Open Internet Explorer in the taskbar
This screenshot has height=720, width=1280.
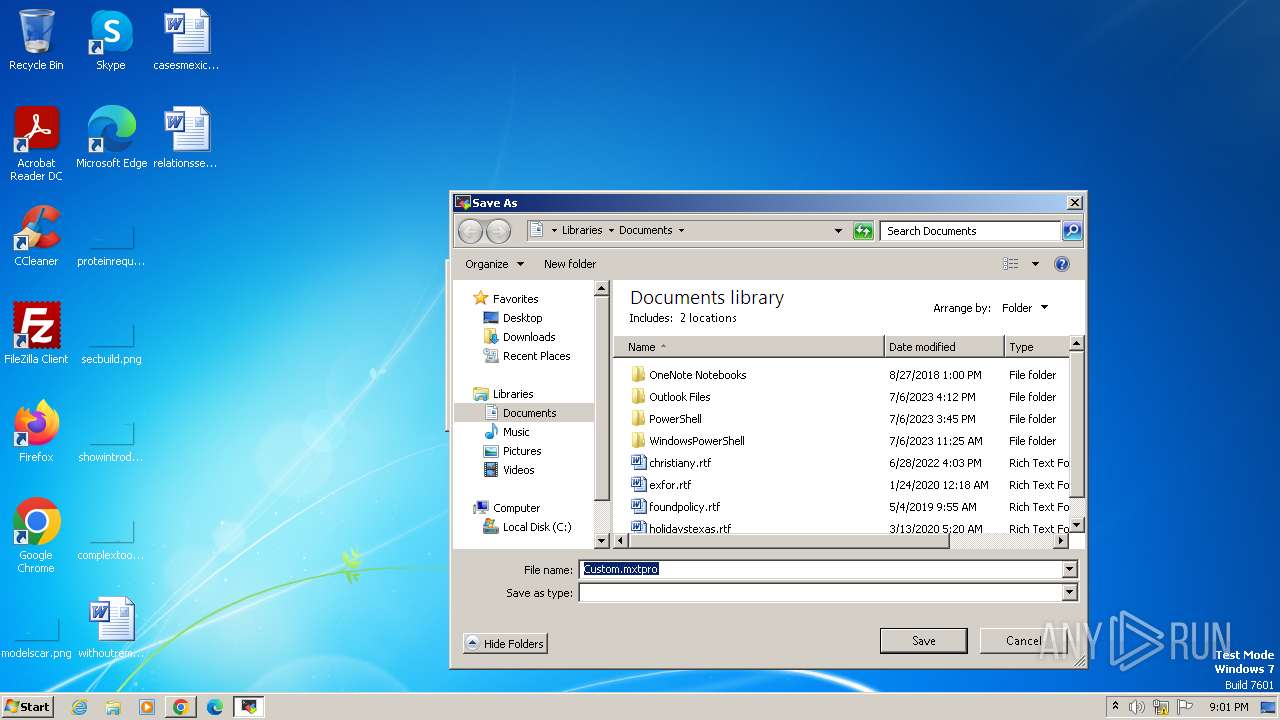(79, 707)
